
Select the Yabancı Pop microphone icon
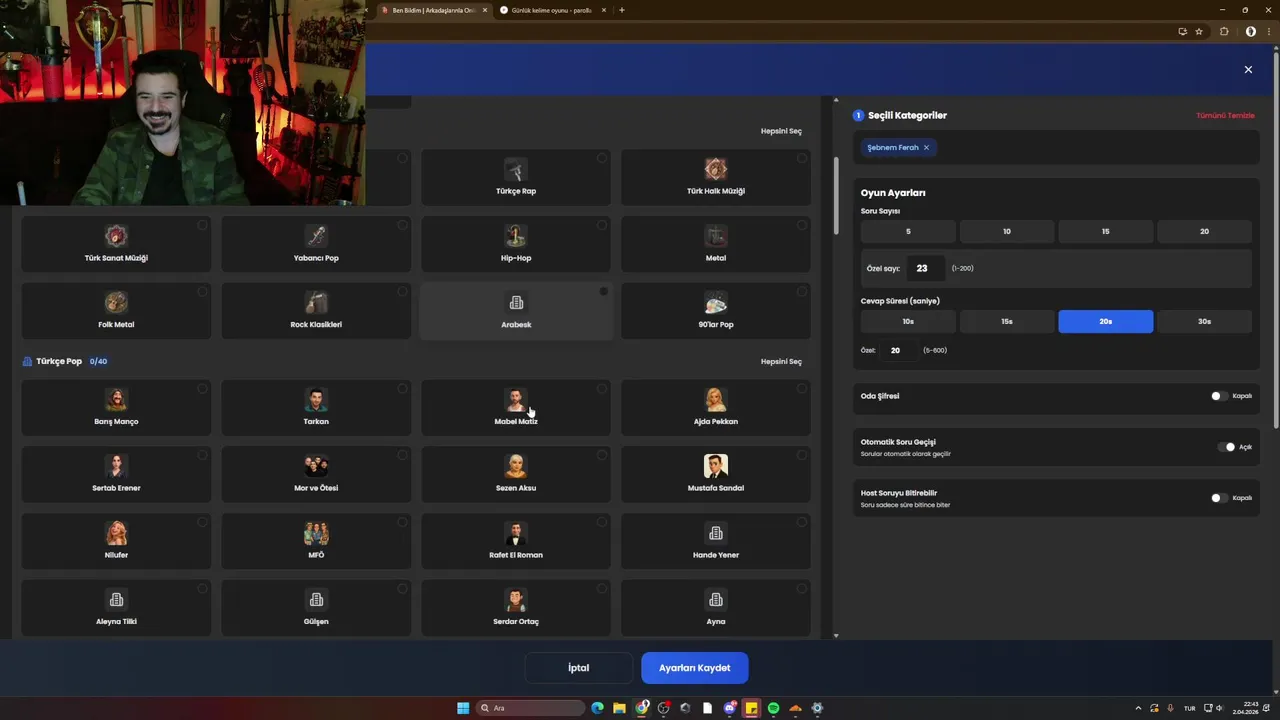316,236
